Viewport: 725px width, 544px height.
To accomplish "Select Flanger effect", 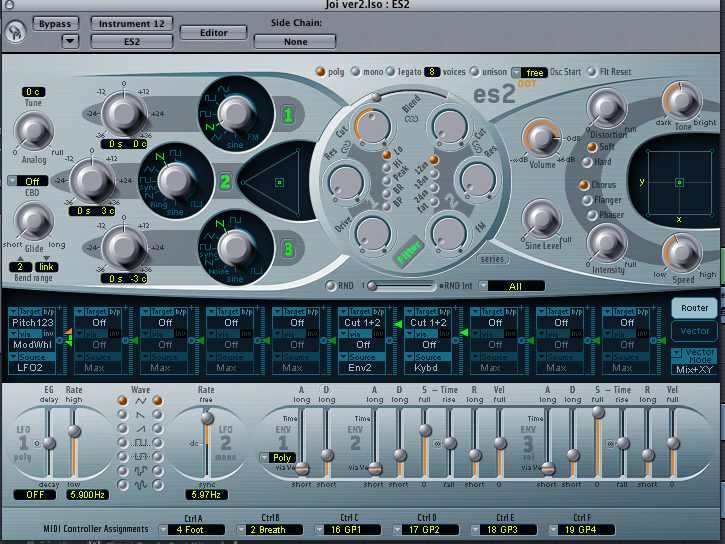I will coord(587,200).
